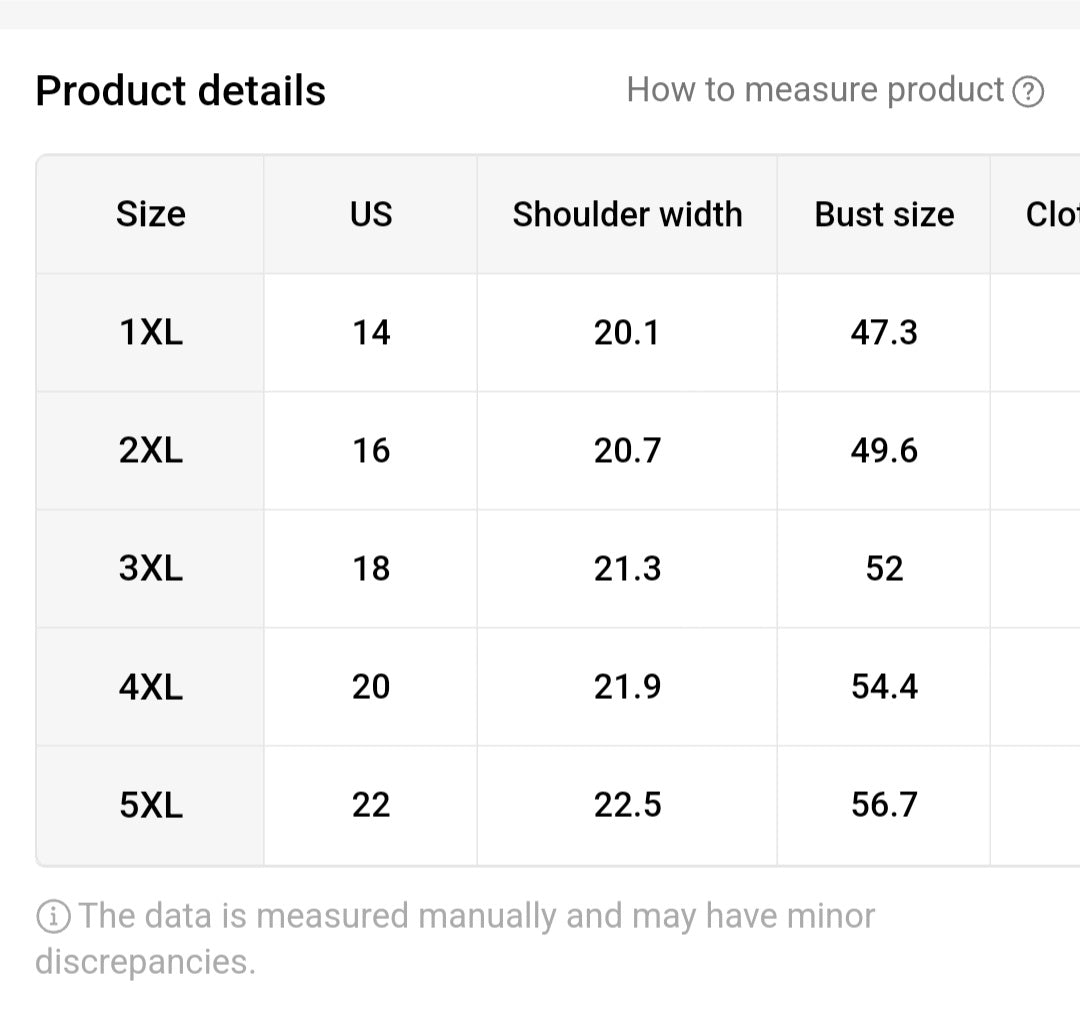Select the 3XL size row
Screen dimensions: 1080x1021
(x=150, y=568)
